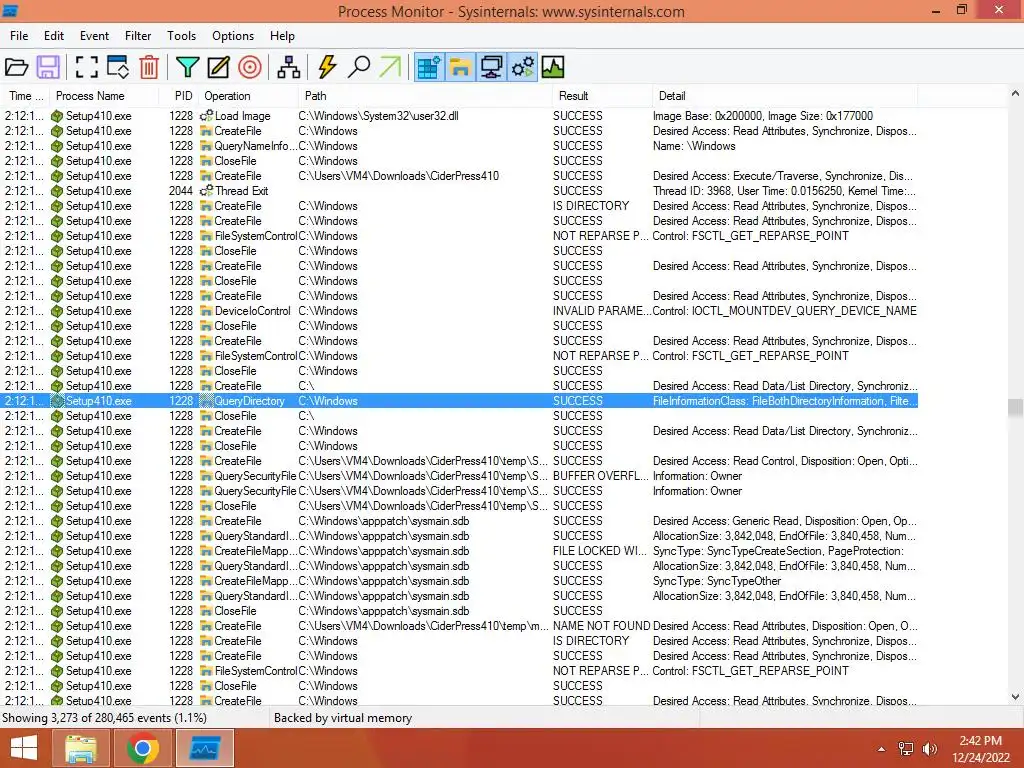1024x768 pixels.
Task: Click the Path column header
Action: 424,96
